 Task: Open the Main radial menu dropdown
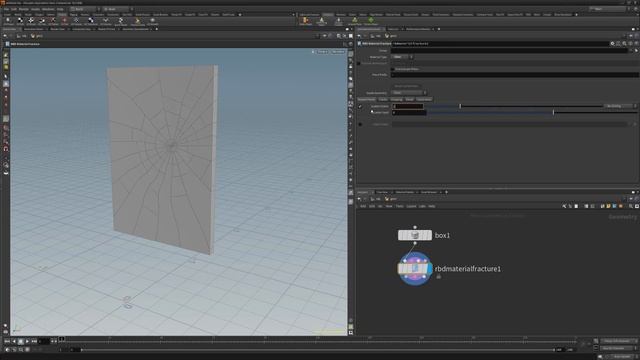tap(118, 9)
